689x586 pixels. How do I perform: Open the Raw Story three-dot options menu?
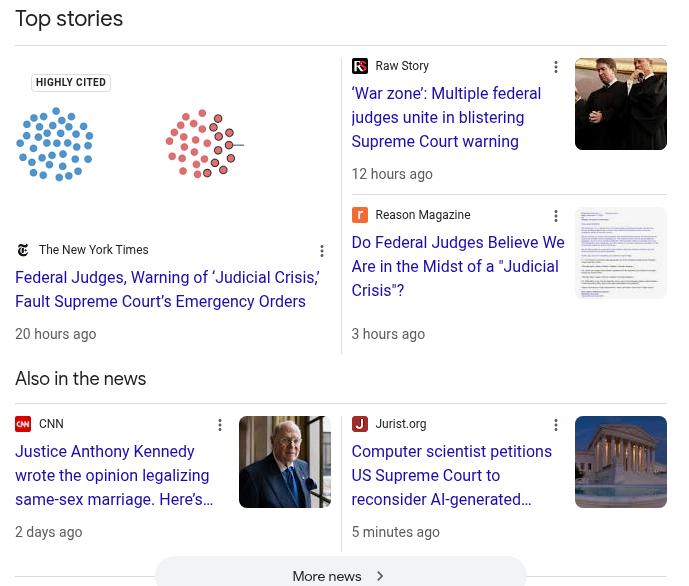556,67
